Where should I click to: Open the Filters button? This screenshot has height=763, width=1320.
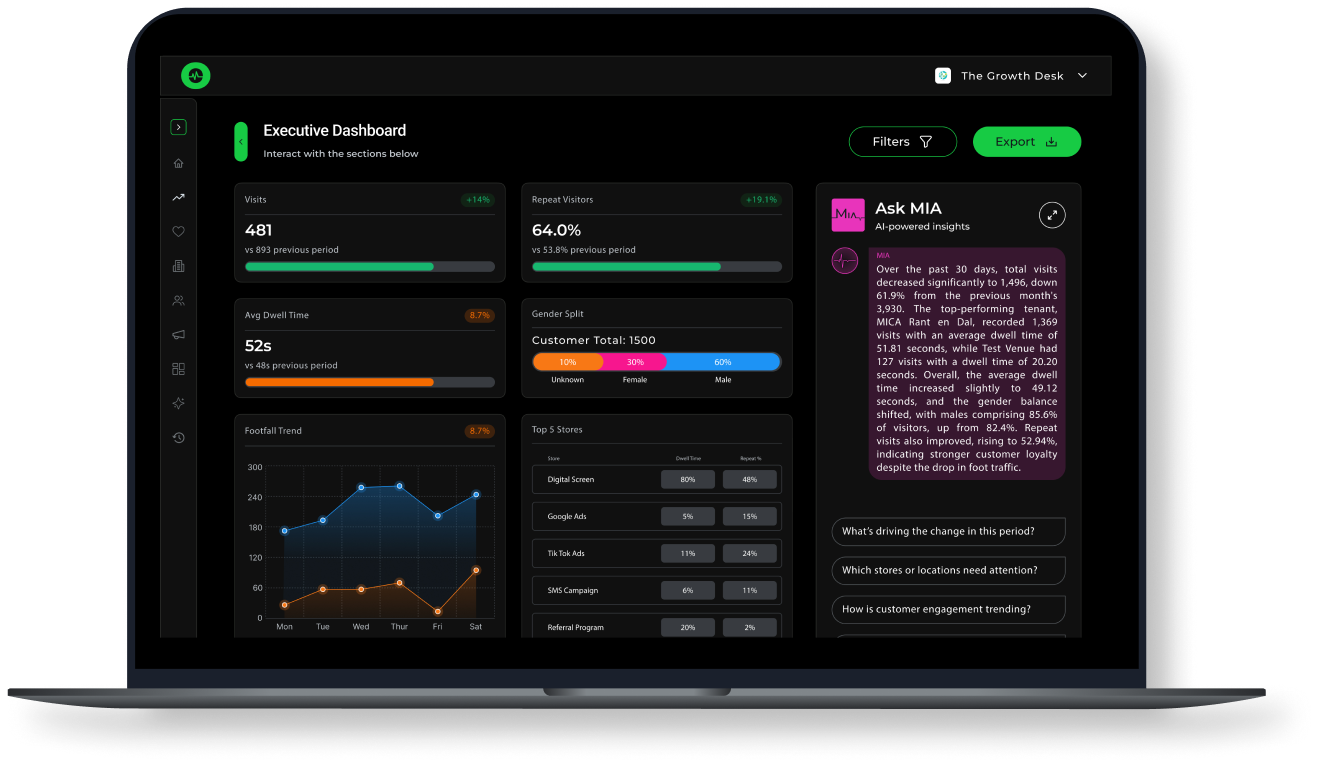pyautogui.click(x=902, y=142)
